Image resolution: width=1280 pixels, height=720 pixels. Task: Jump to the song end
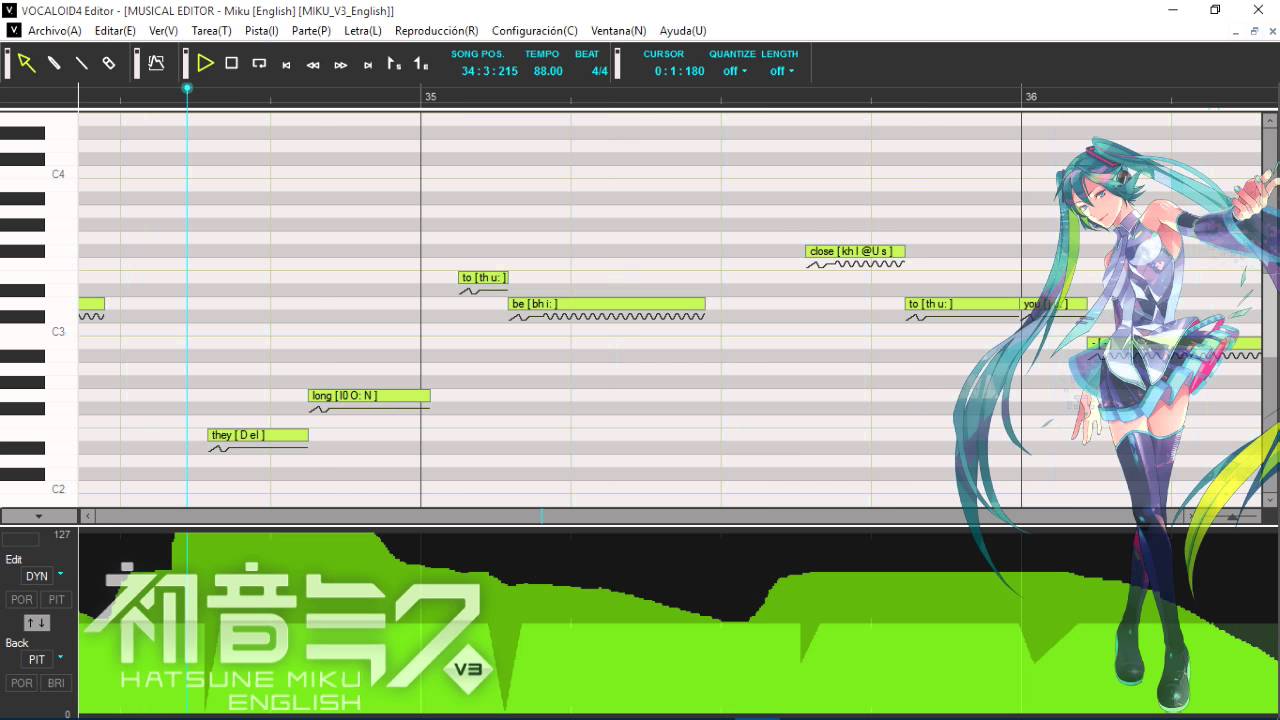(367, 65)
